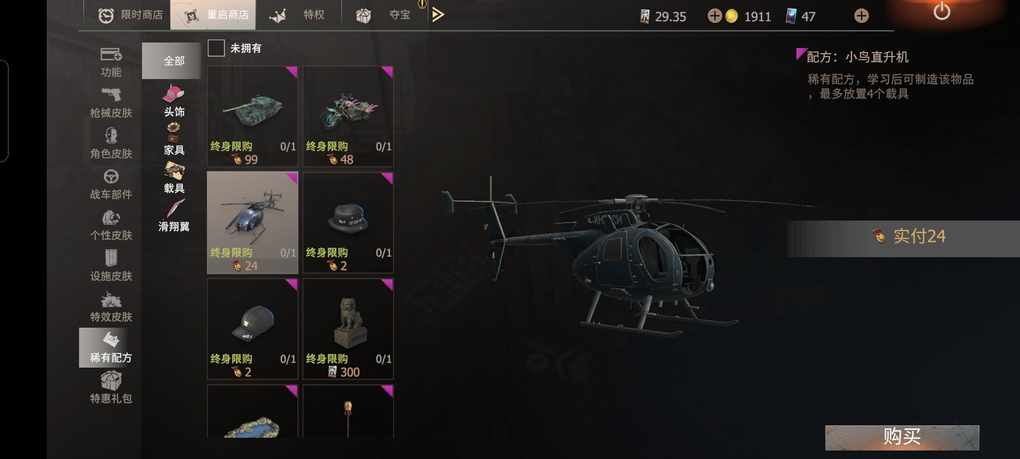Select the 战车部件 steering wheel icon
Screen dimensions: 1020x459
(111, 177)
